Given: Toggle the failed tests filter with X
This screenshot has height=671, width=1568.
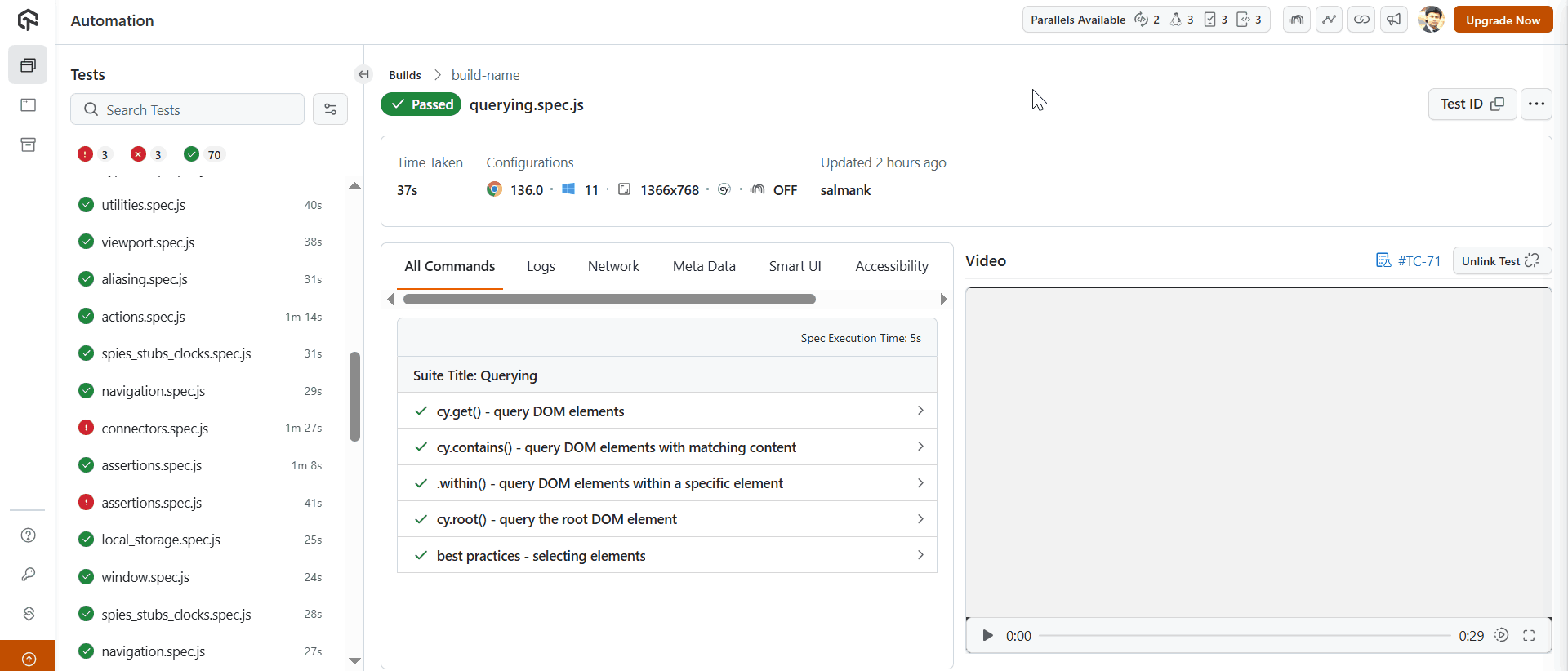Looking at the screenshot, I should pos(148,154).
